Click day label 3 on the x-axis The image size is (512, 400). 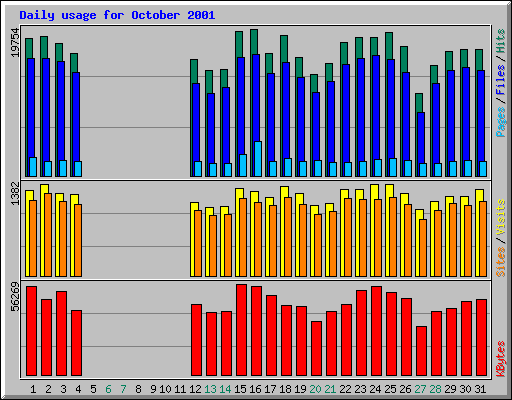pos(63,389)
